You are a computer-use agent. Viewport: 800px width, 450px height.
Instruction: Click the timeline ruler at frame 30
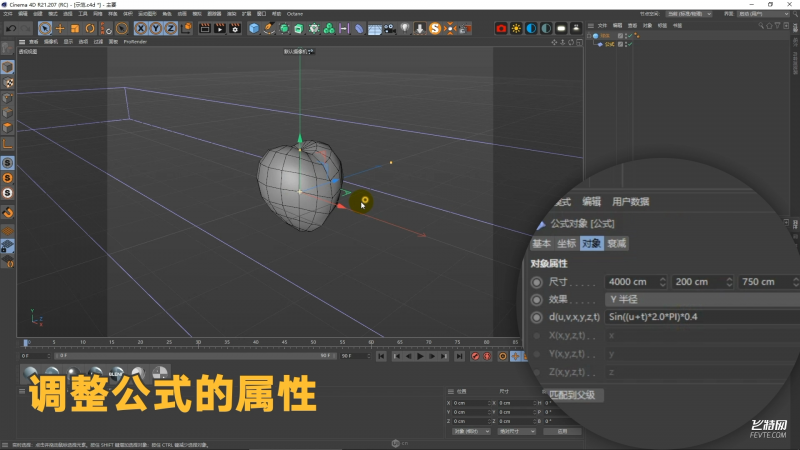pyautogui.click(x=198, y=342)
